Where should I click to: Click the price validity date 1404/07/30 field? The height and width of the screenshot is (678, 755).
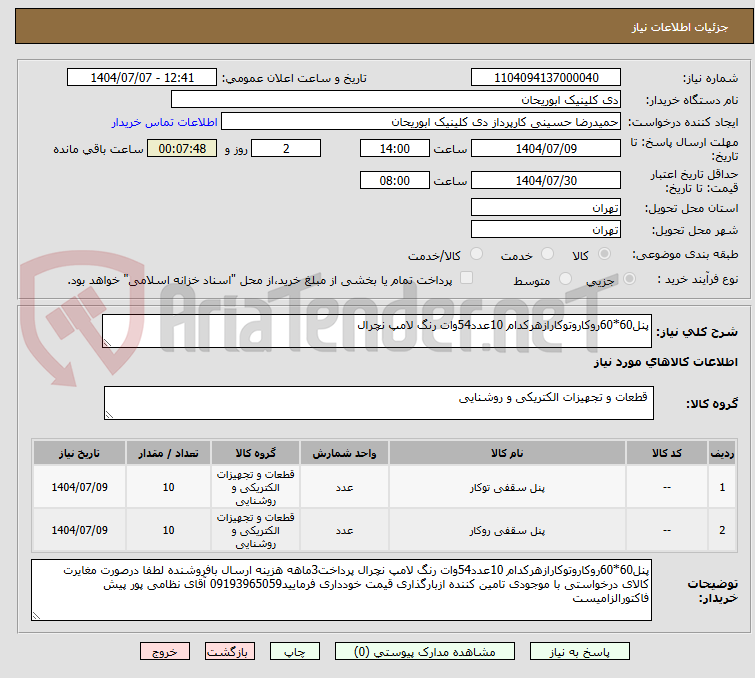[x=546, y=181]
